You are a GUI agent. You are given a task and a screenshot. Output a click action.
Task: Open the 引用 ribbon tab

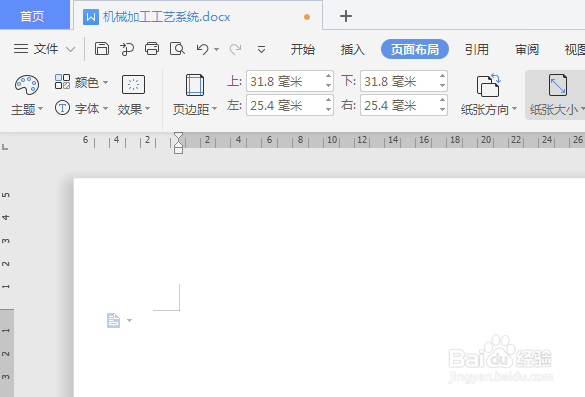(x=476, y=49)
